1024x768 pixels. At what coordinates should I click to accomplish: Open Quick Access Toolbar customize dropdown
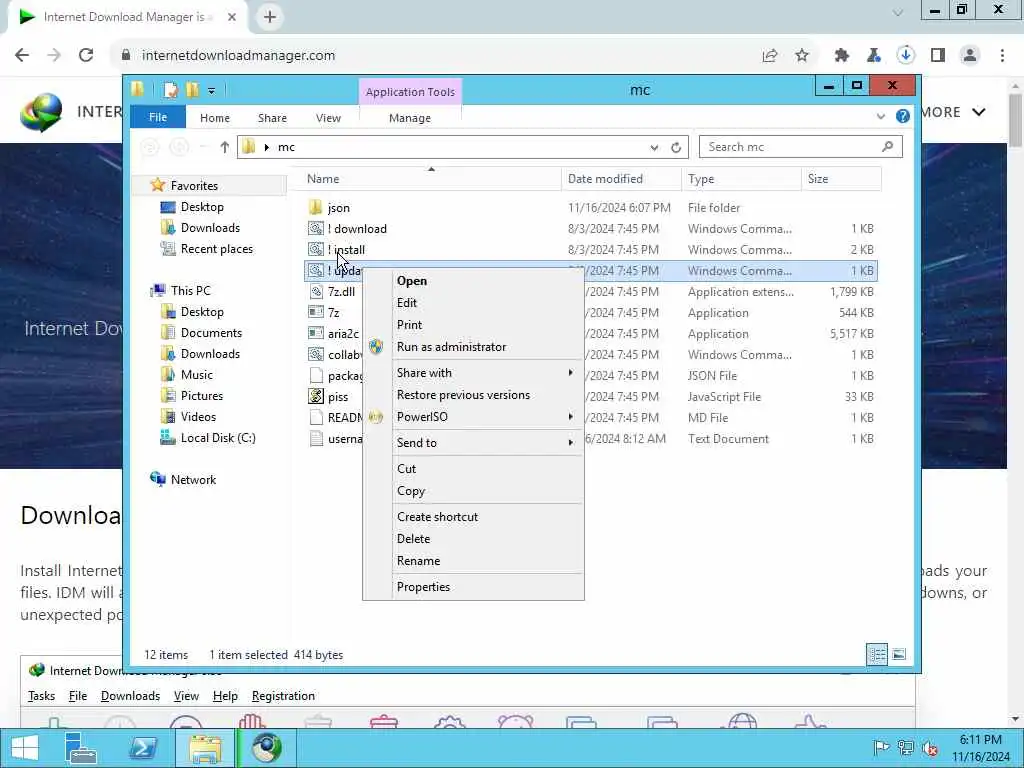coord(211,91)
